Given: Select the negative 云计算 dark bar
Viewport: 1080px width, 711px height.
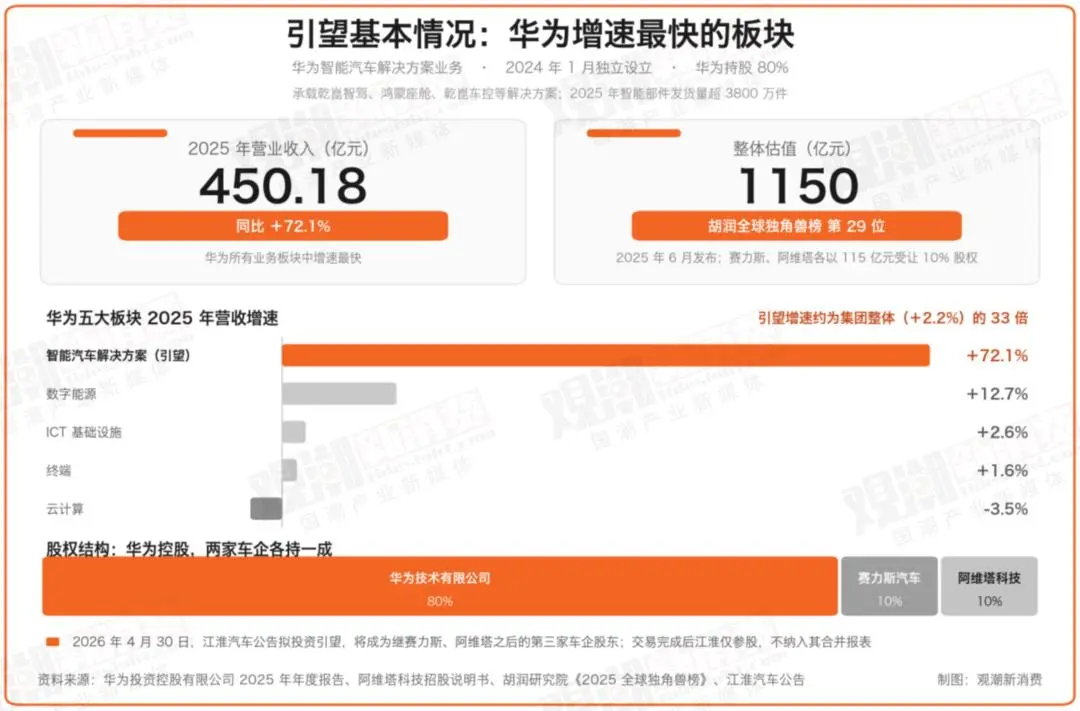Looking at the screenshot, I should point(267,508).
